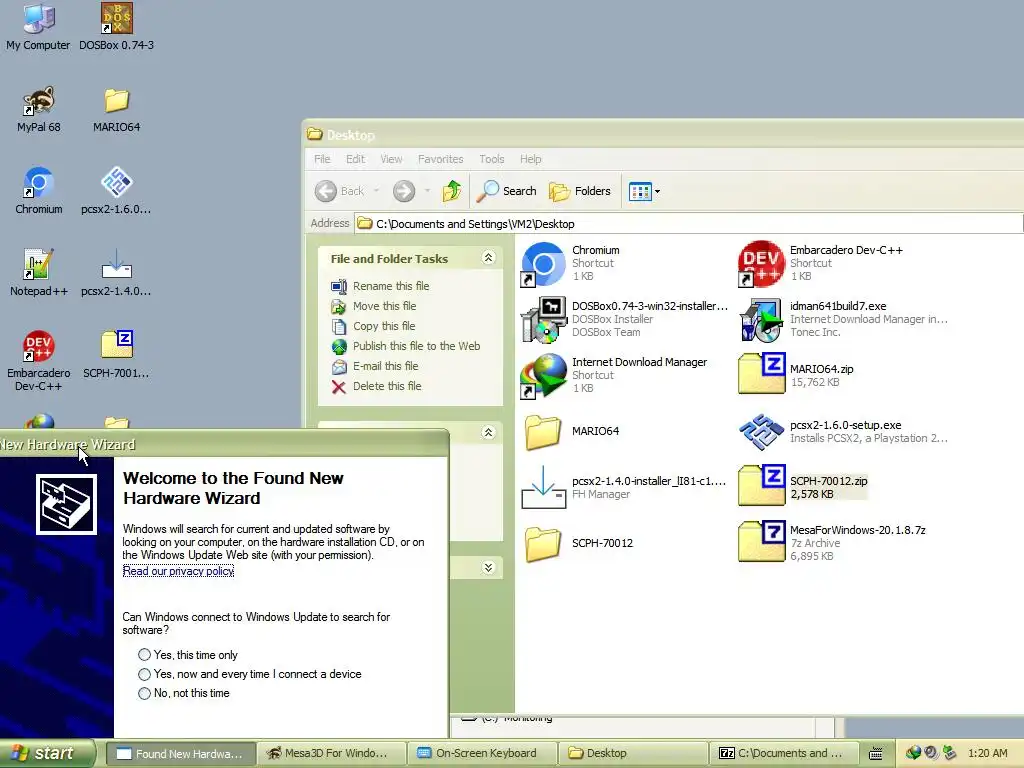Click the Folders toolbar button
This screenshot has width=1024, height=768.
[x=580, y=191]
